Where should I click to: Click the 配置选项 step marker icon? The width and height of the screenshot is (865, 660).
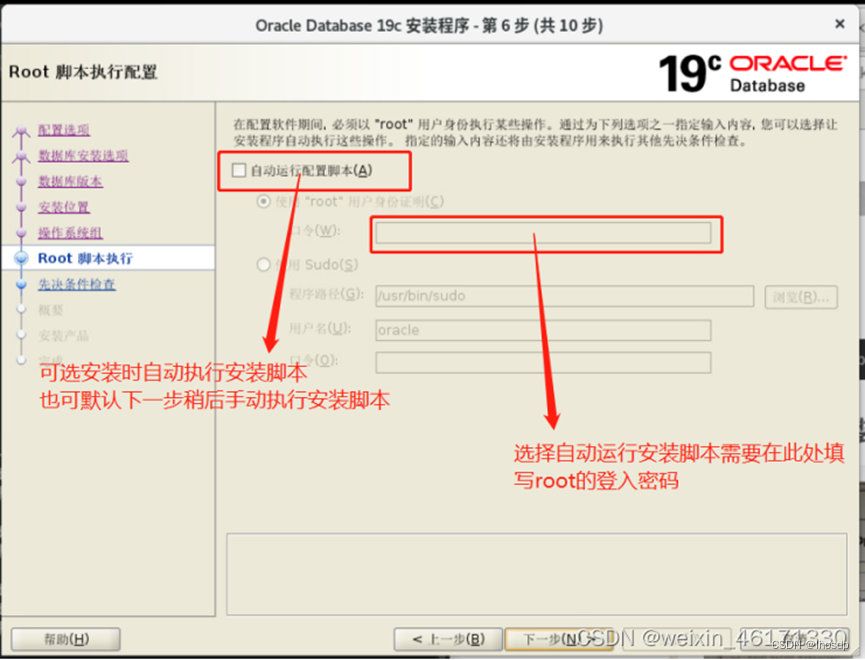22,131
